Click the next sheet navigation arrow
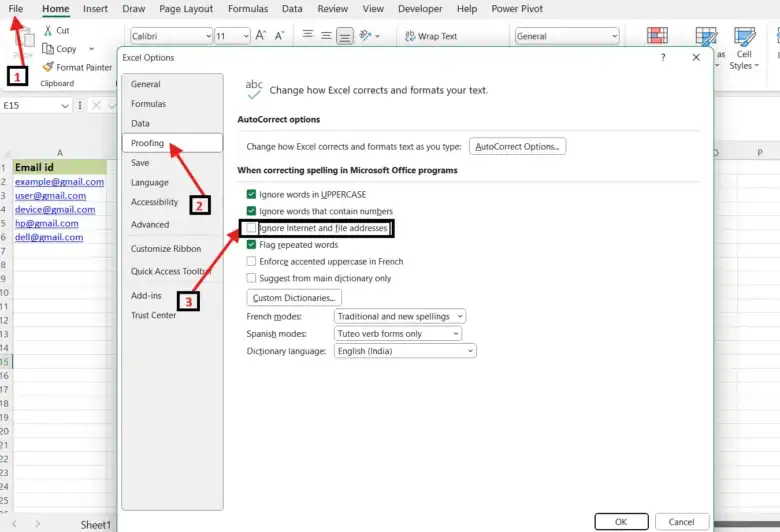 [38, 524]
